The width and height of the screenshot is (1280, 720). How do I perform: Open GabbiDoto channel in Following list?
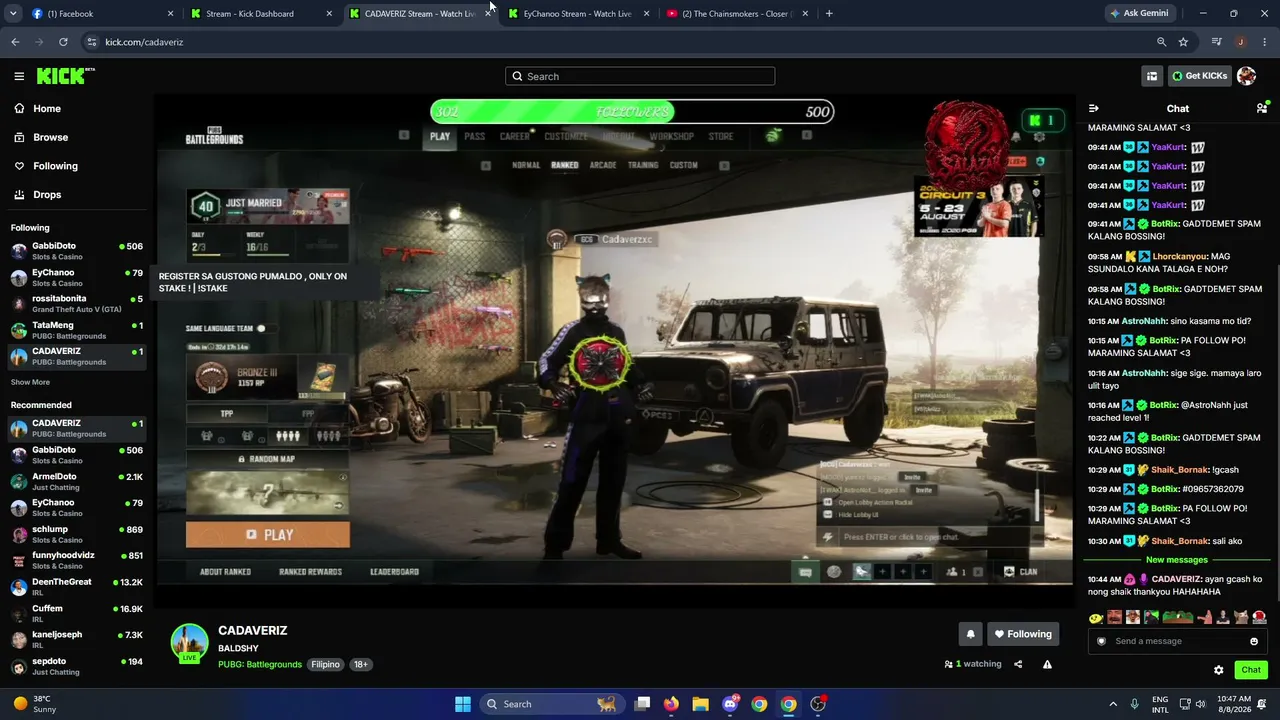[78, 251]
